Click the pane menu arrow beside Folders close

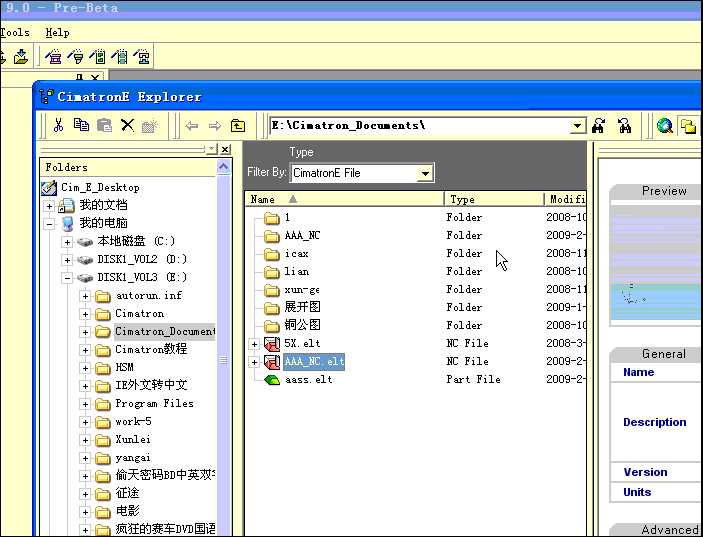[x=212, y=149]
